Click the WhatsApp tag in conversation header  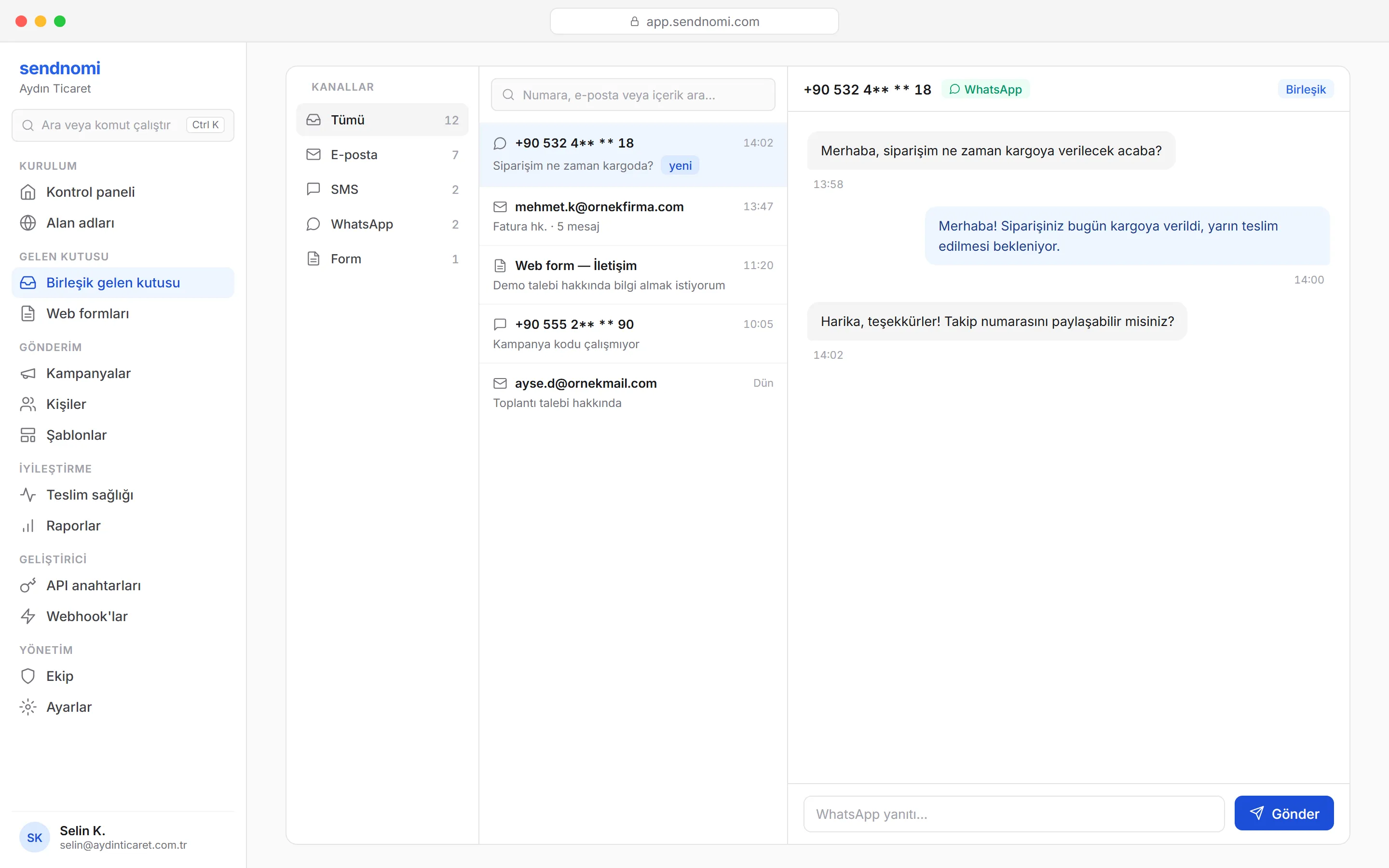pyautogui.click(x=985, y=90)
